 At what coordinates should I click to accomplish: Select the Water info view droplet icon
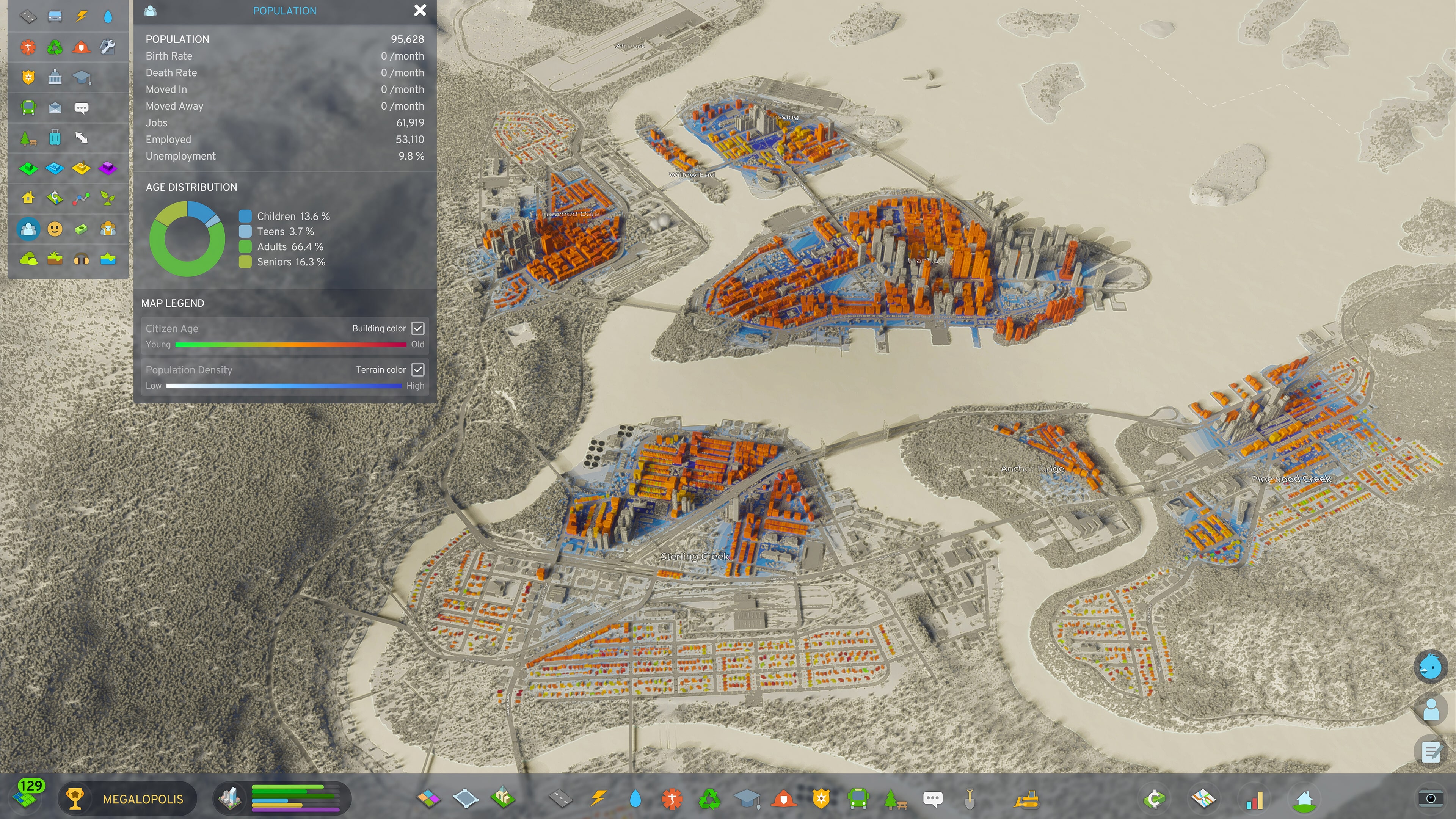(x=108, y=16)
